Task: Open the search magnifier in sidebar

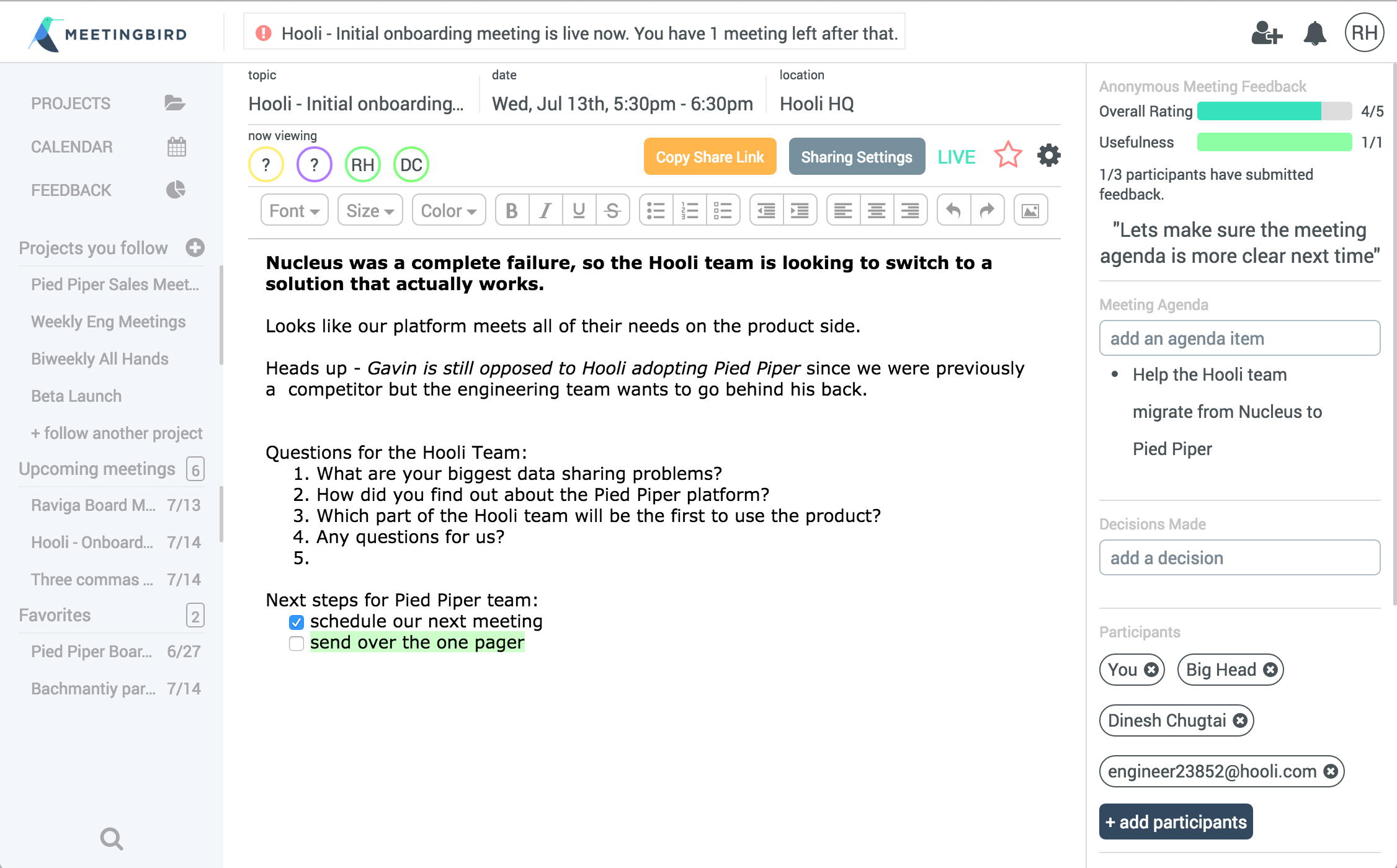Action: coord(112,839)
